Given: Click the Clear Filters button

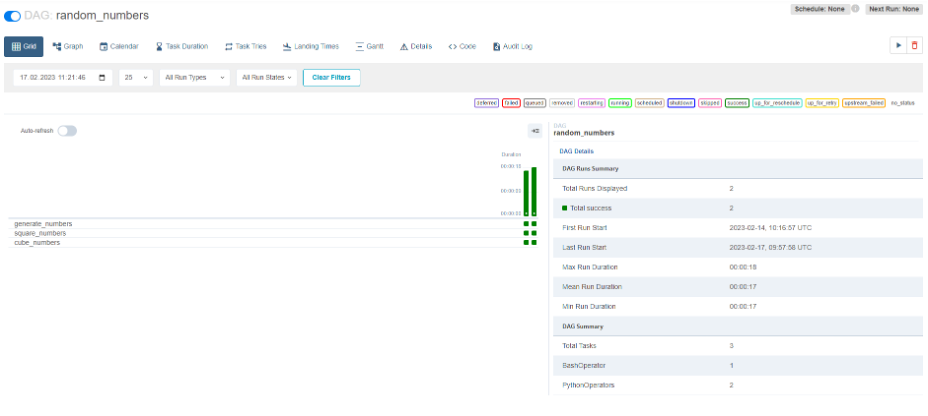Looking at the screenshot, I should pos(331,77).
